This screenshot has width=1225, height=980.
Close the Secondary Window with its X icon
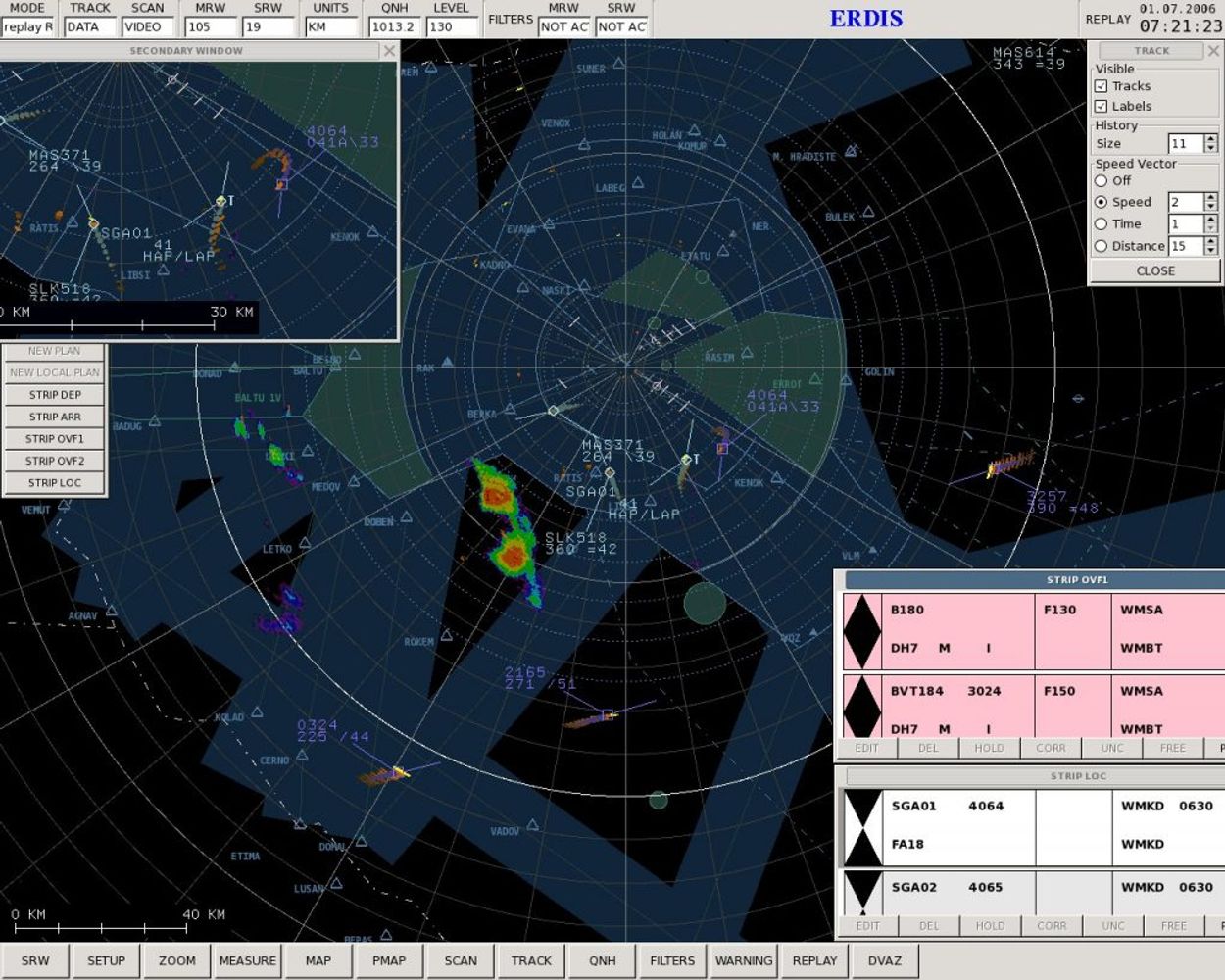point(389,51)
